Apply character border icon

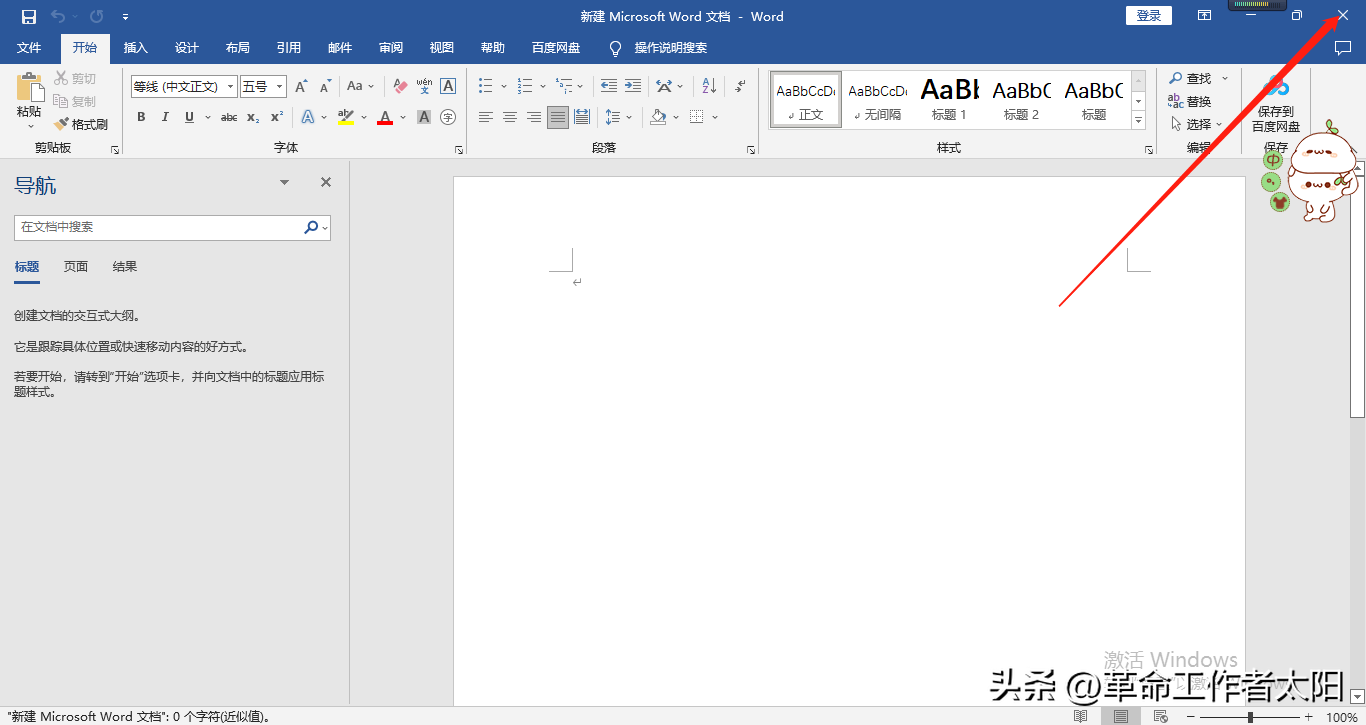(448, 87)
